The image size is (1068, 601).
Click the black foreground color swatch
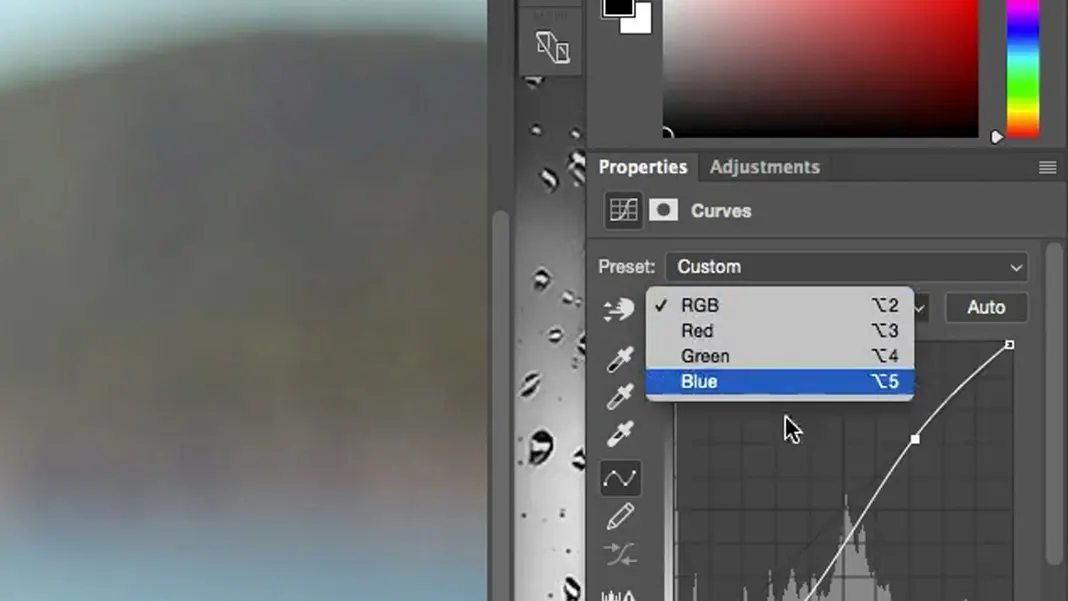click(x=617, y=7)
